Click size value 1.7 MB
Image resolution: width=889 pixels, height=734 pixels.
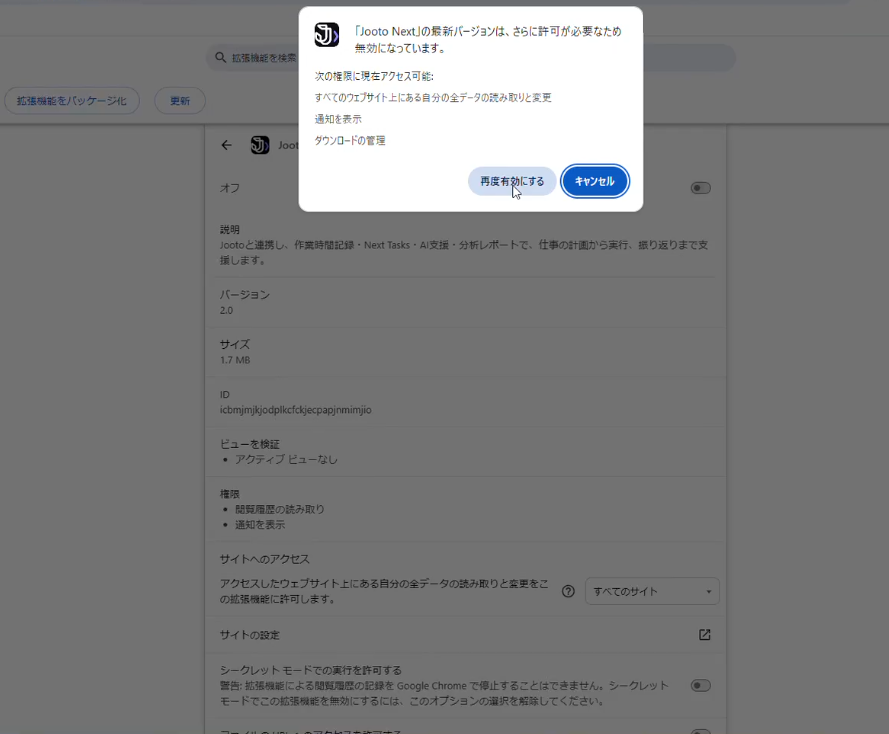[x=235, y=360]
